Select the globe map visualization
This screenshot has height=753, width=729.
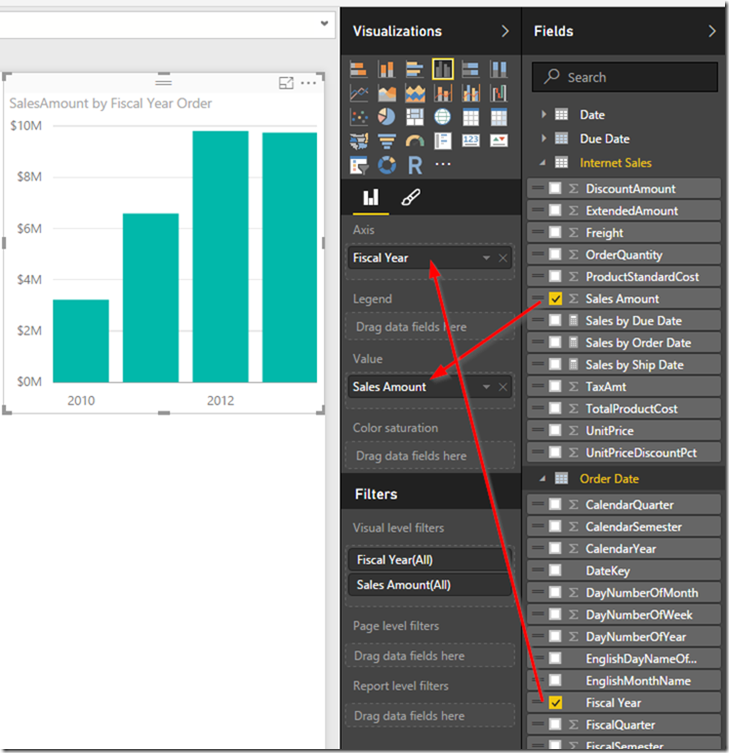pos(443,117)
